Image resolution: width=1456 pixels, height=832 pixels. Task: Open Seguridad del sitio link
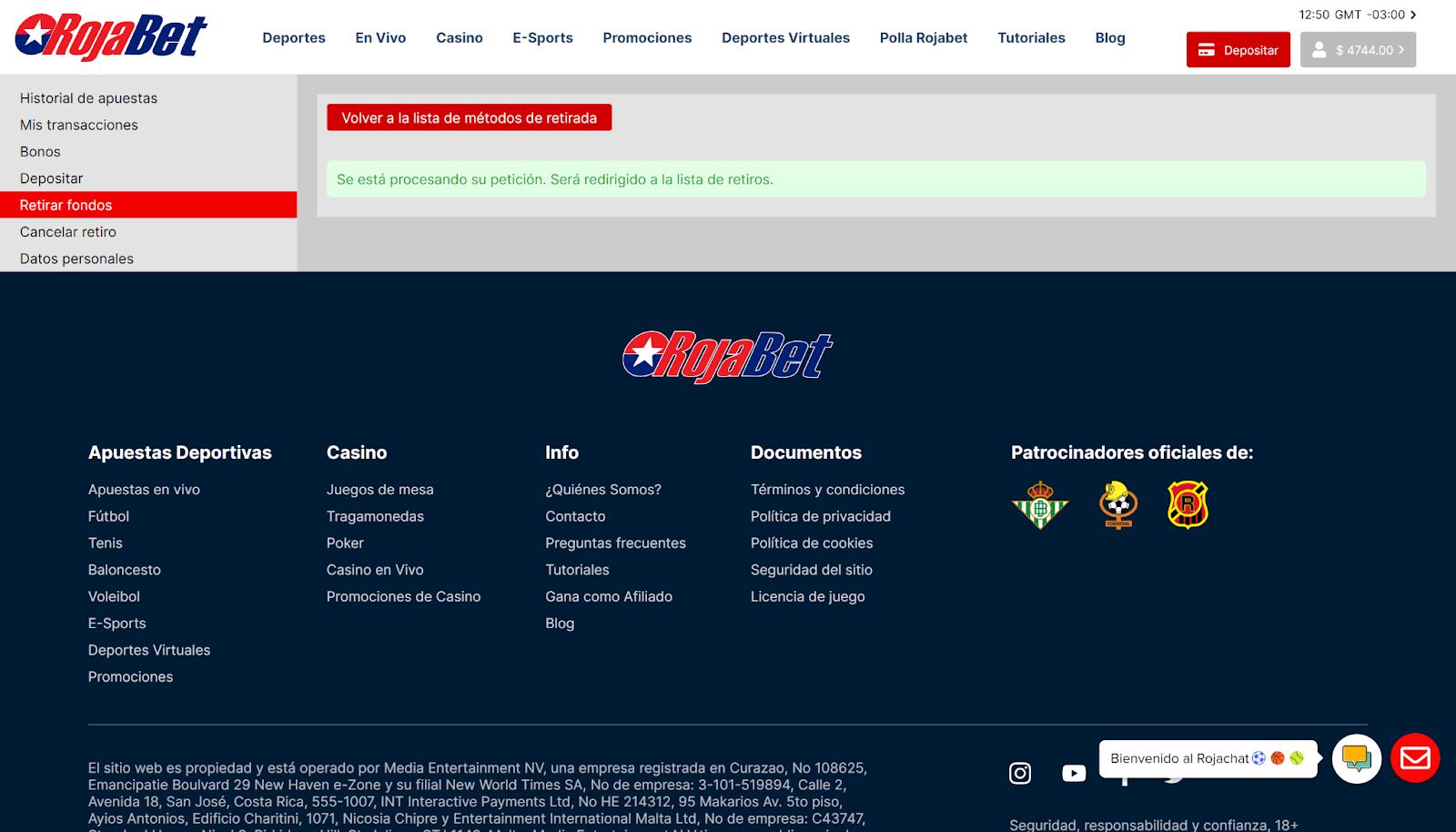[812, 570]
